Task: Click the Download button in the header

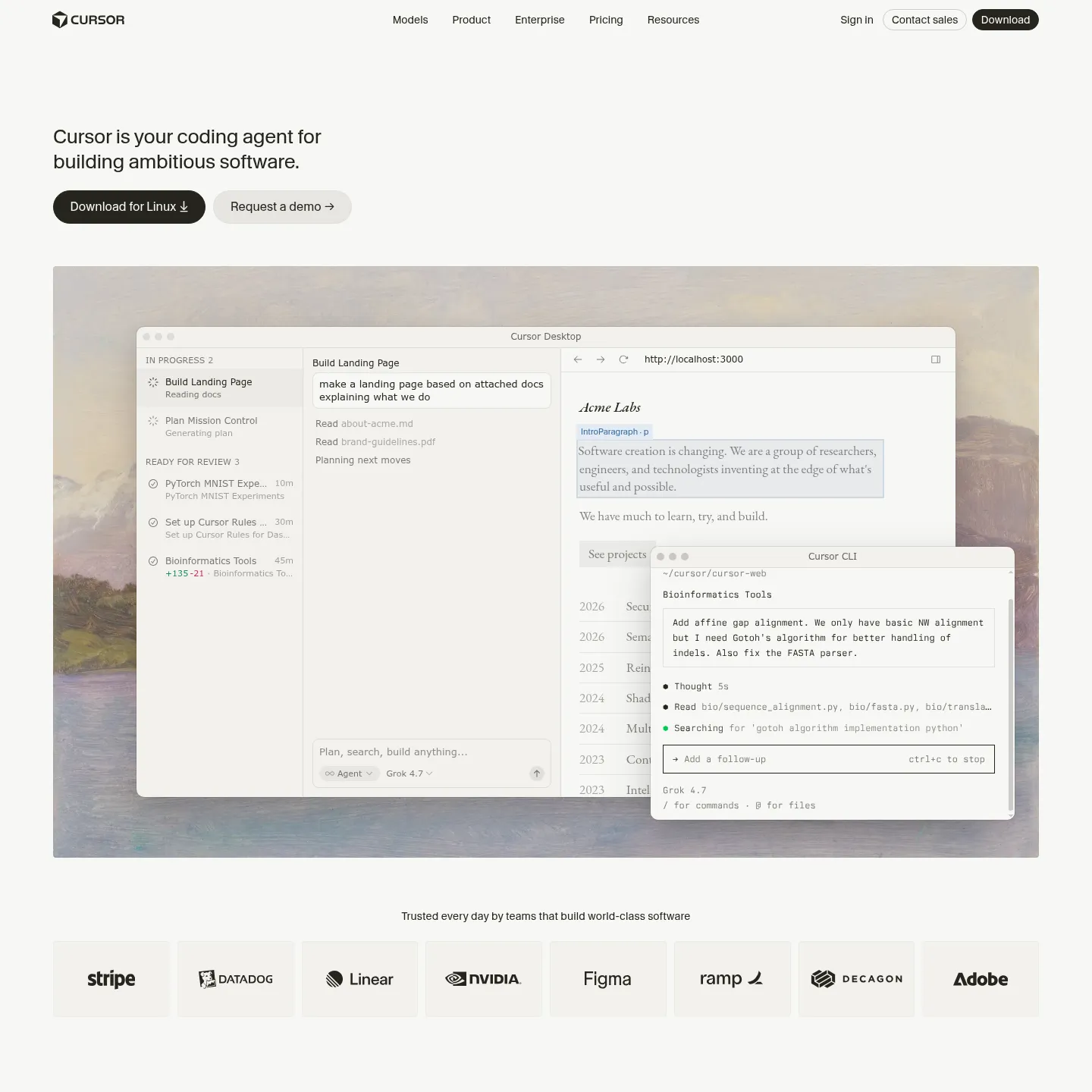Action: click(x=1006, y=20)
